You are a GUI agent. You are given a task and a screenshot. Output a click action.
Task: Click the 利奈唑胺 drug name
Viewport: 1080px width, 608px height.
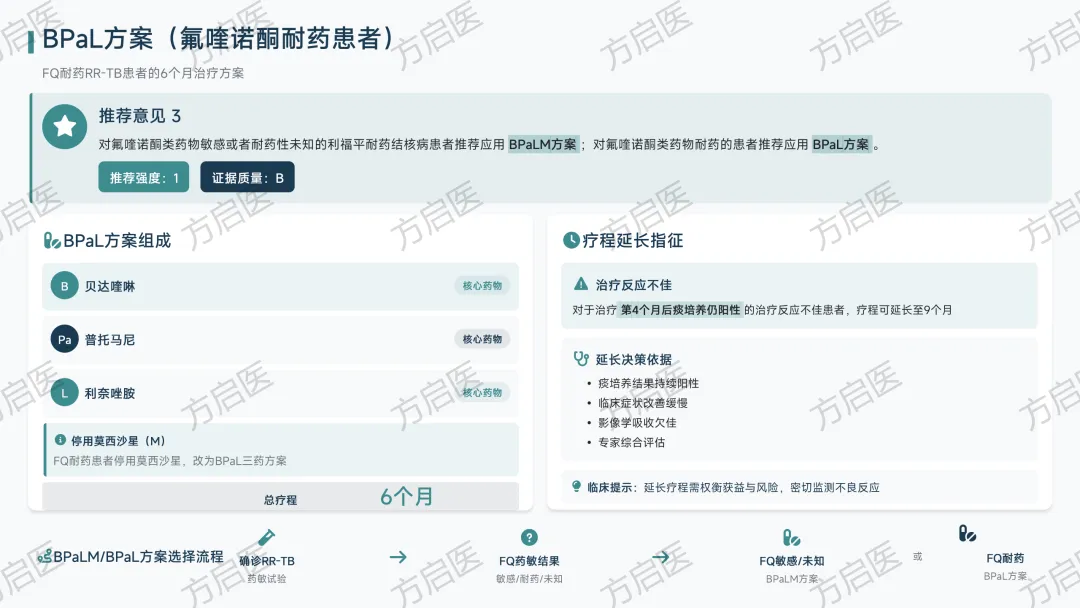110,393
